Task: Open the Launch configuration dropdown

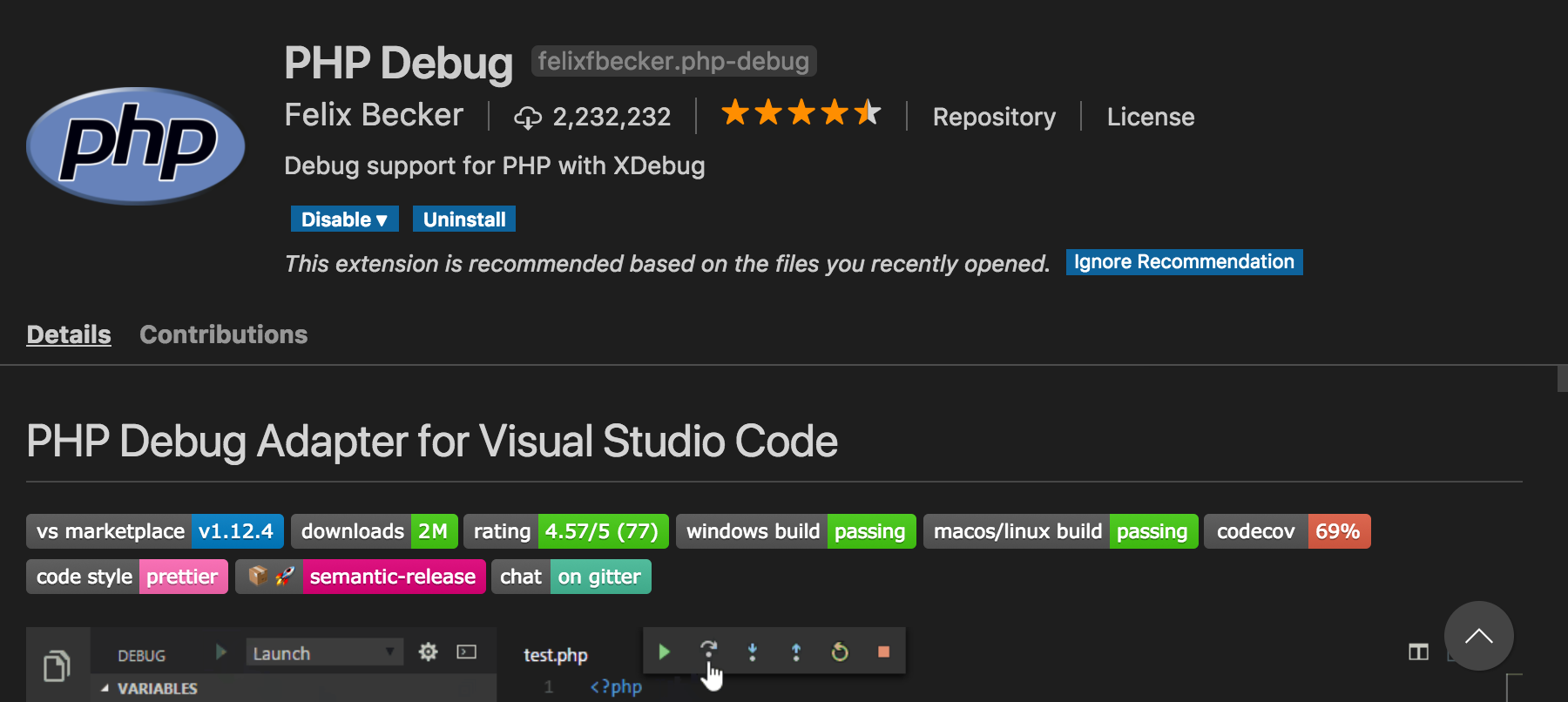Action: click(x=324, y=652)
